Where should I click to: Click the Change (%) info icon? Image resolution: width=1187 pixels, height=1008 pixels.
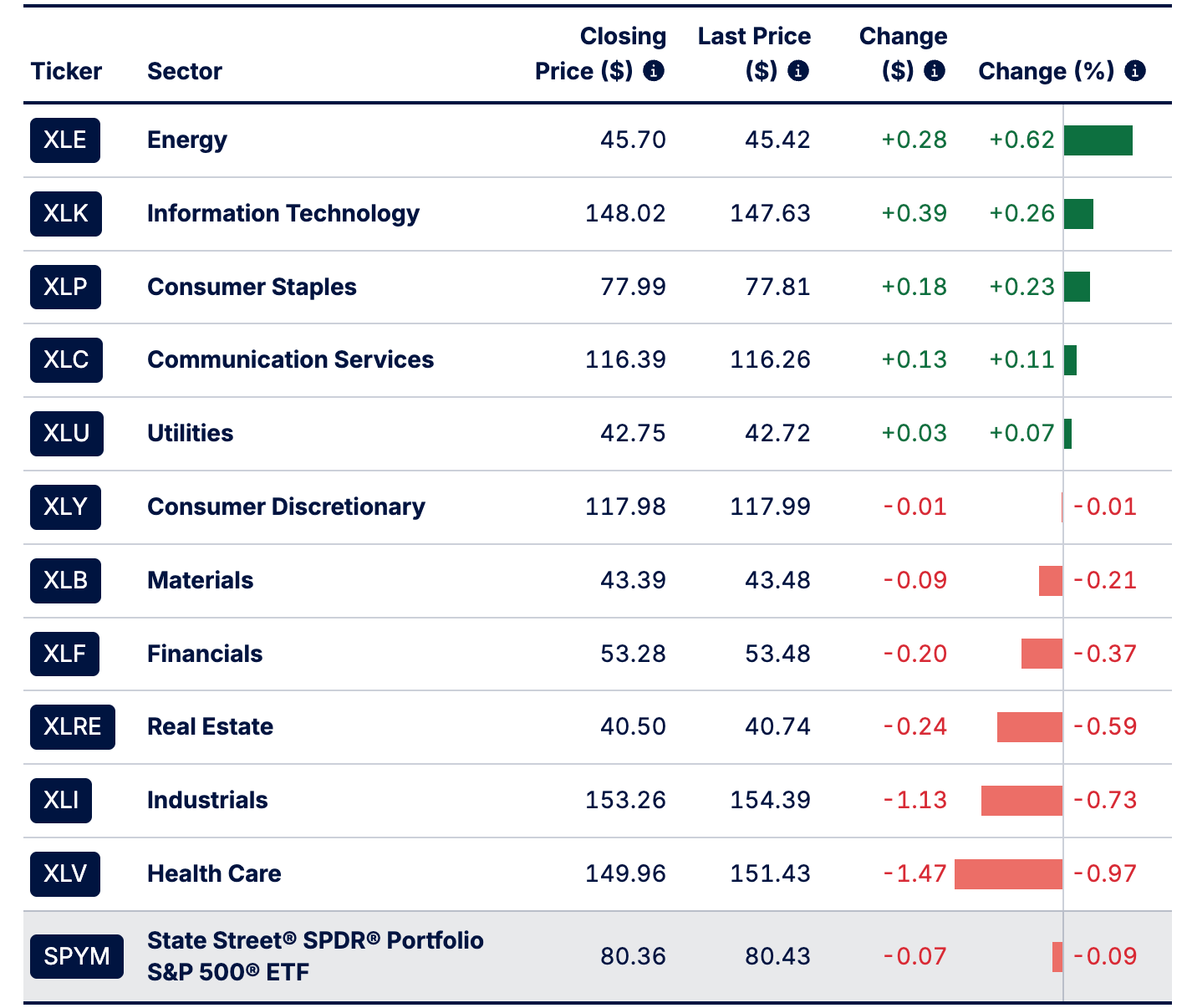pyautogui.click(x=1134, y=71)
